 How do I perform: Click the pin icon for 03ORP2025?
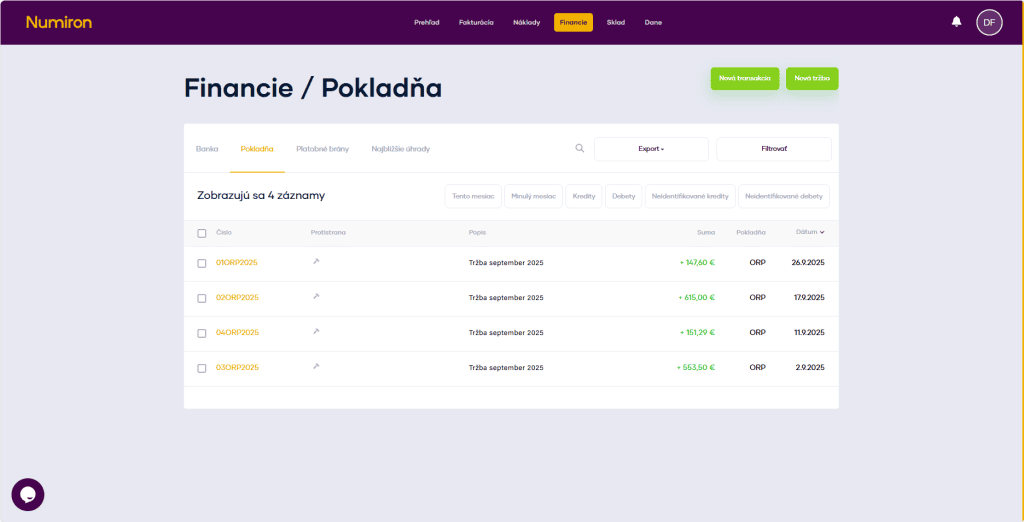316,367
